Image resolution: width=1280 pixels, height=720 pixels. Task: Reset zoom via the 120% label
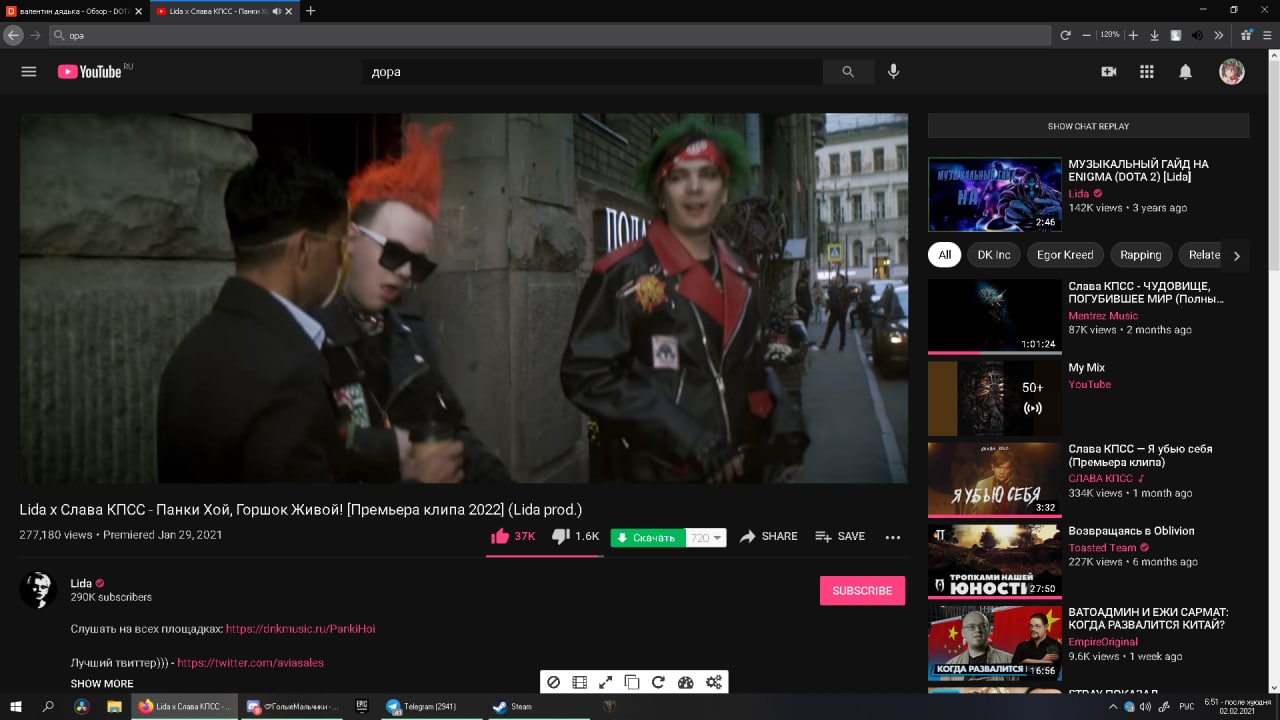(x=1110, y=35)
